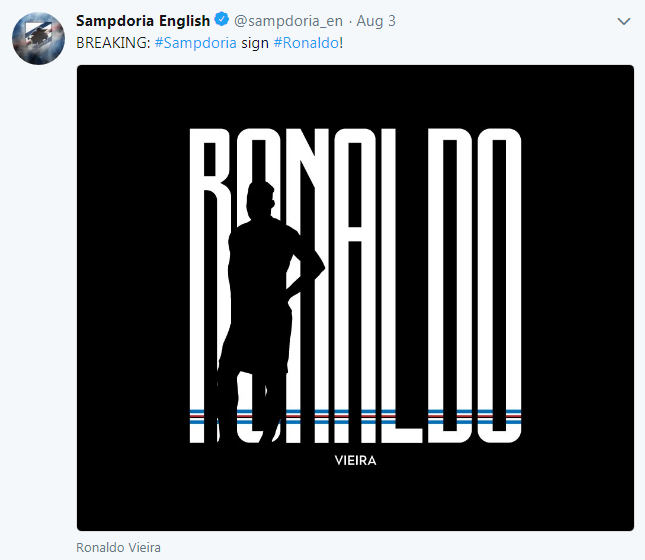
Task: Click the small VIEIRA text in graphic
Action: pos(355,461)
